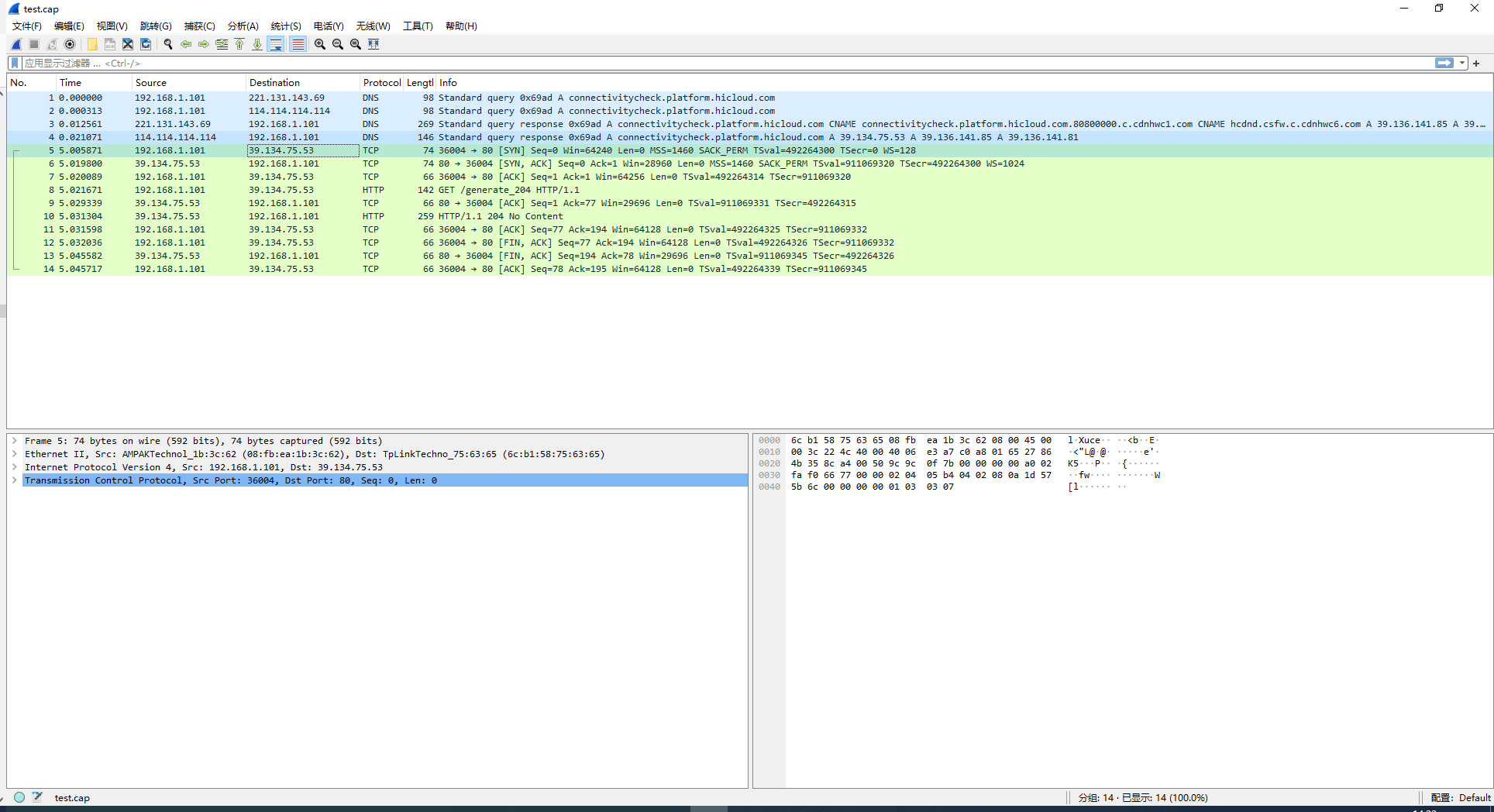Screen dimensions: 1494x812
Task: Click the open capture file folder icon
Action: pos(92,44)
